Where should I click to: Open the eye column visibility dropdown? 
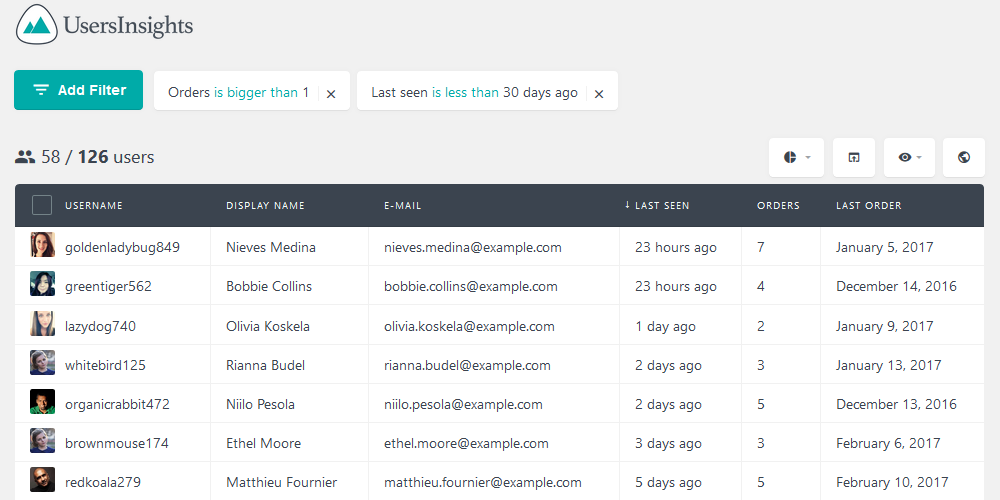click(x=909, y=158)
